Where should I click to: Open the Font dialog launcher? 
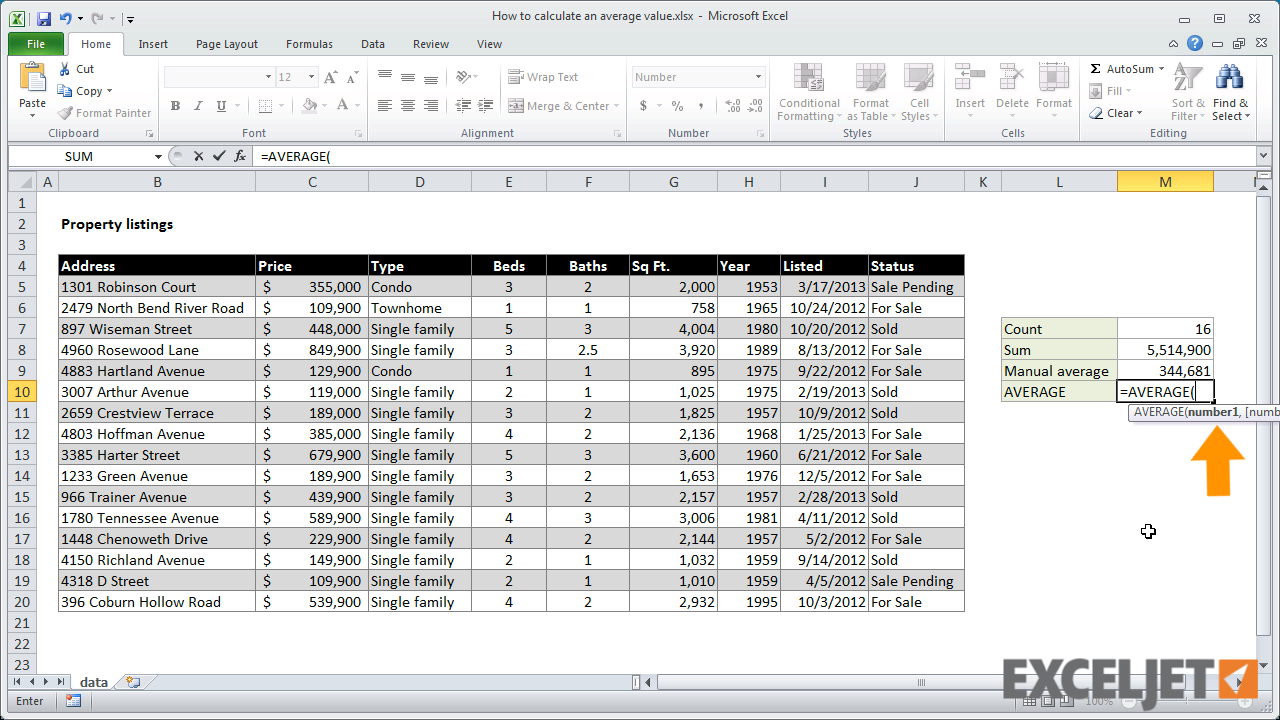pos(358,133)
